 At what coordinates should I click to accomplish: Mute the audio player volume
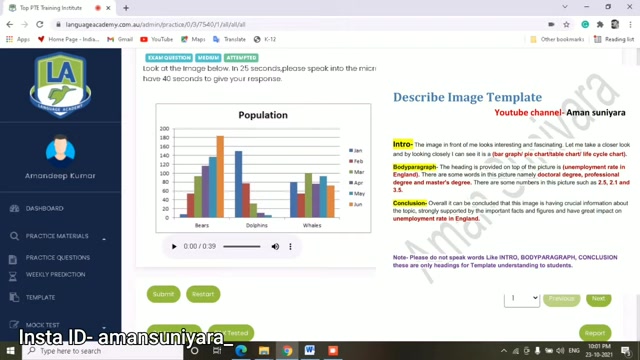pos(275,247)
